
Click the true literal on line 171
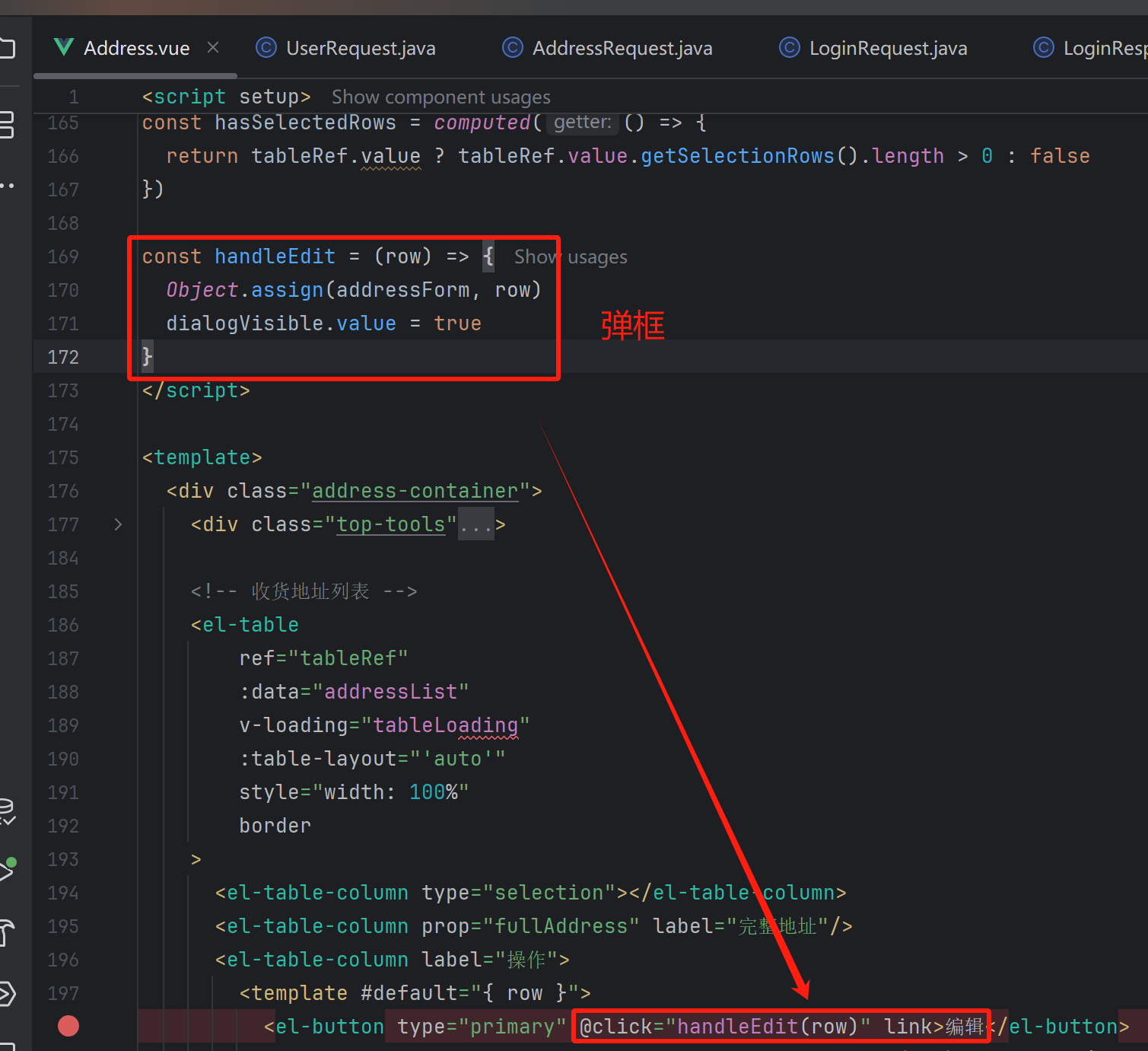457,323
